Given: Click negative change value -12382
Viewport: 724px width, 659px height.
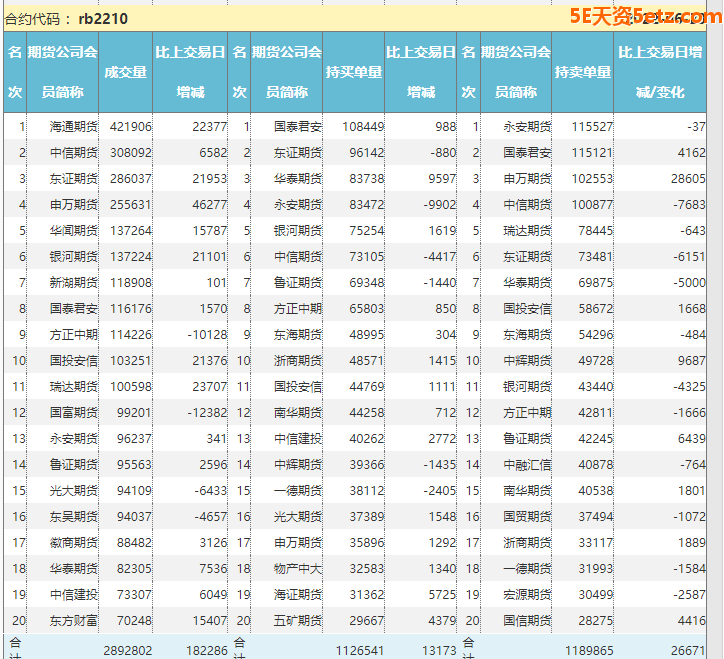Looking at the screenshot, I should 207,413.
